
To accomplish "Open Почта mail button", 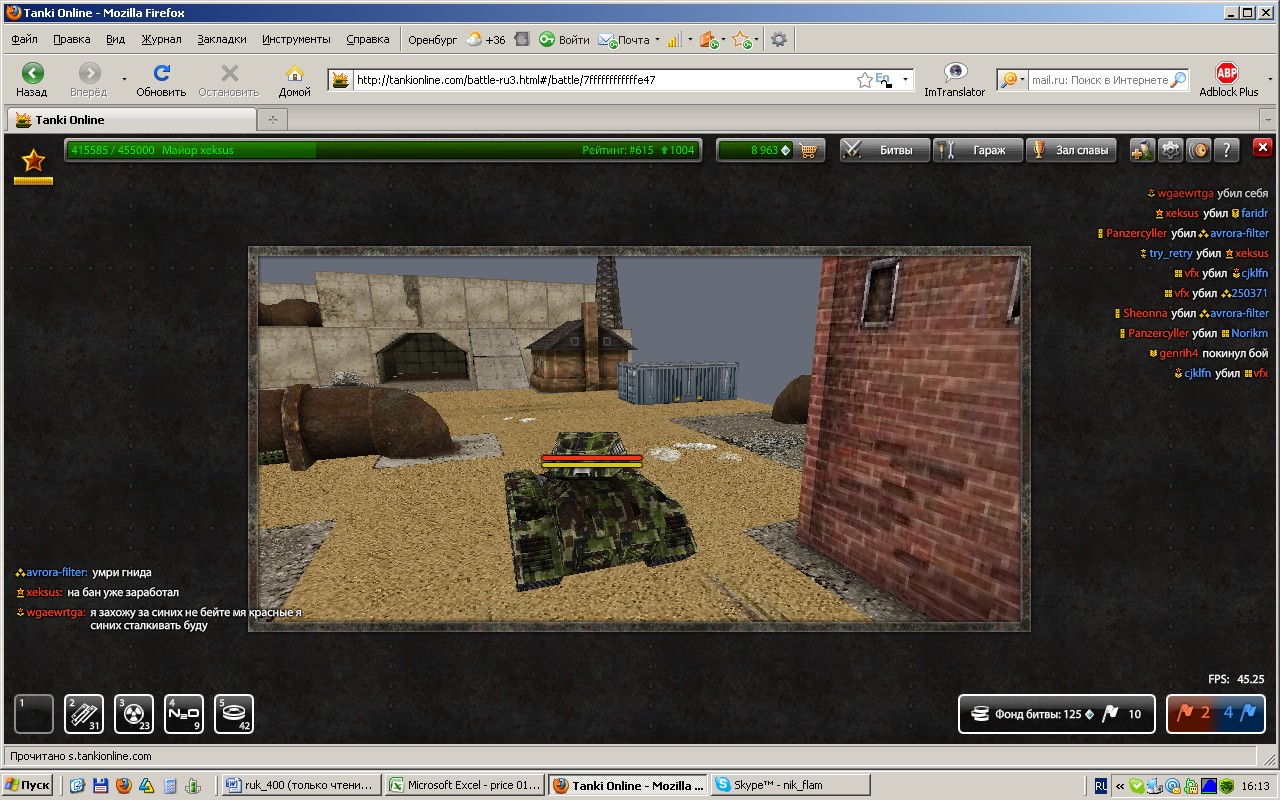I will (x=624, y=40).
